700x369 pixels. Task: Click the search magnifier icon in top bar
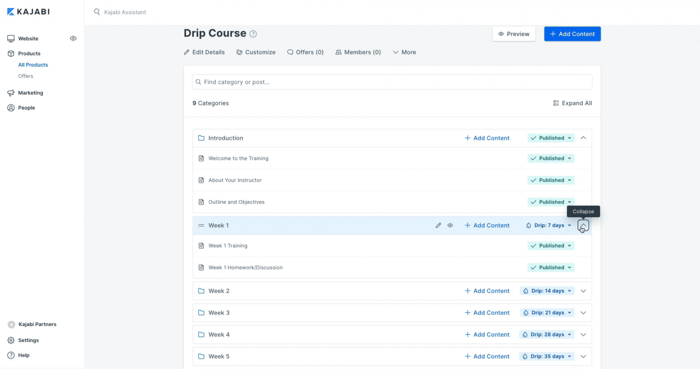(96, 12)
